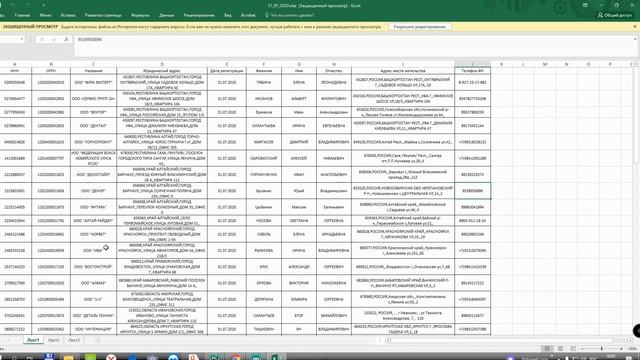Expand the Name Box dropdown

point(22,39)
